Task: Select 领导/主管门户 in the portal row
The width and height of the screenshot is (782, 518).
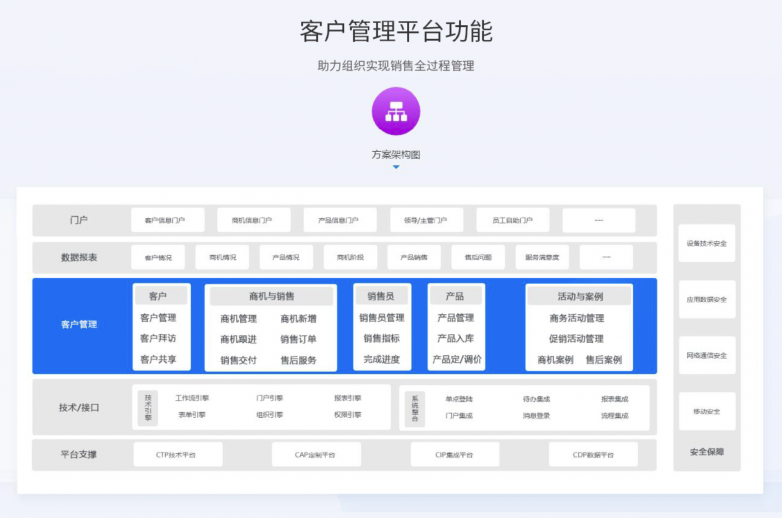Action: [426, 220]
